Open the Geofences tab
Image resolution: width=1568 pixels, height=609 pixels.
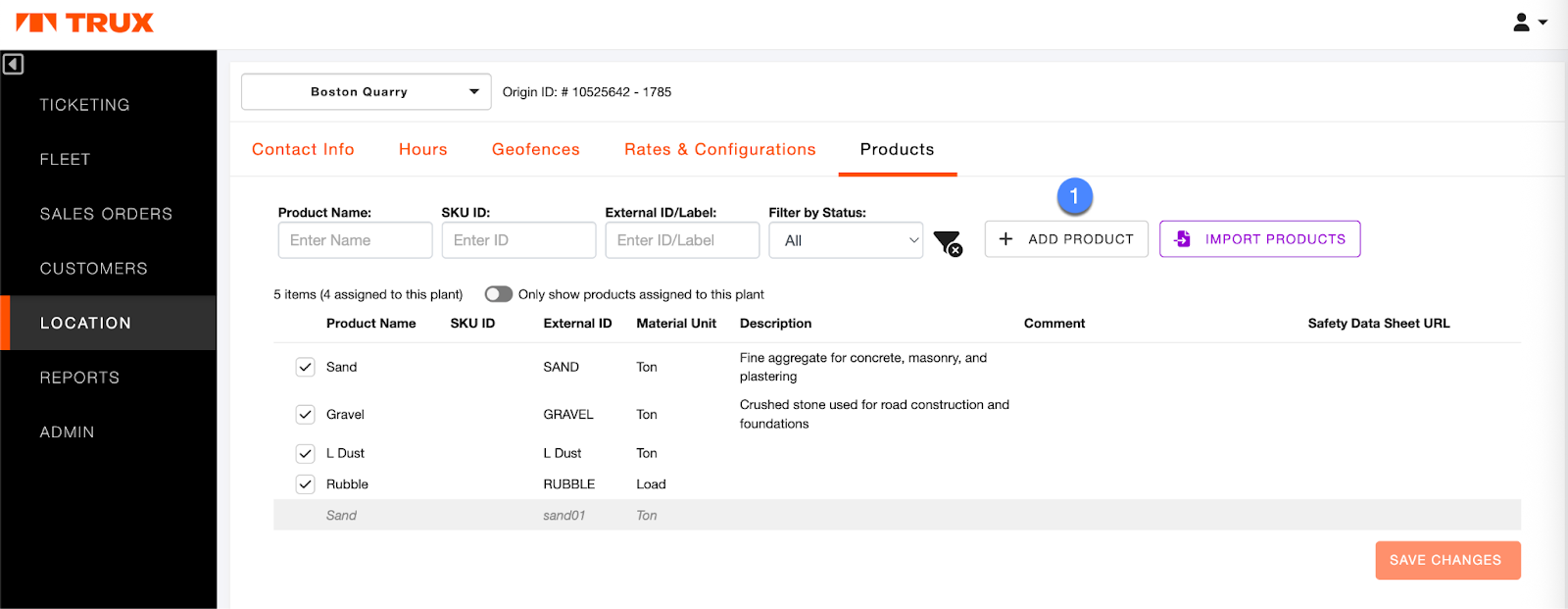coord(535,149)
